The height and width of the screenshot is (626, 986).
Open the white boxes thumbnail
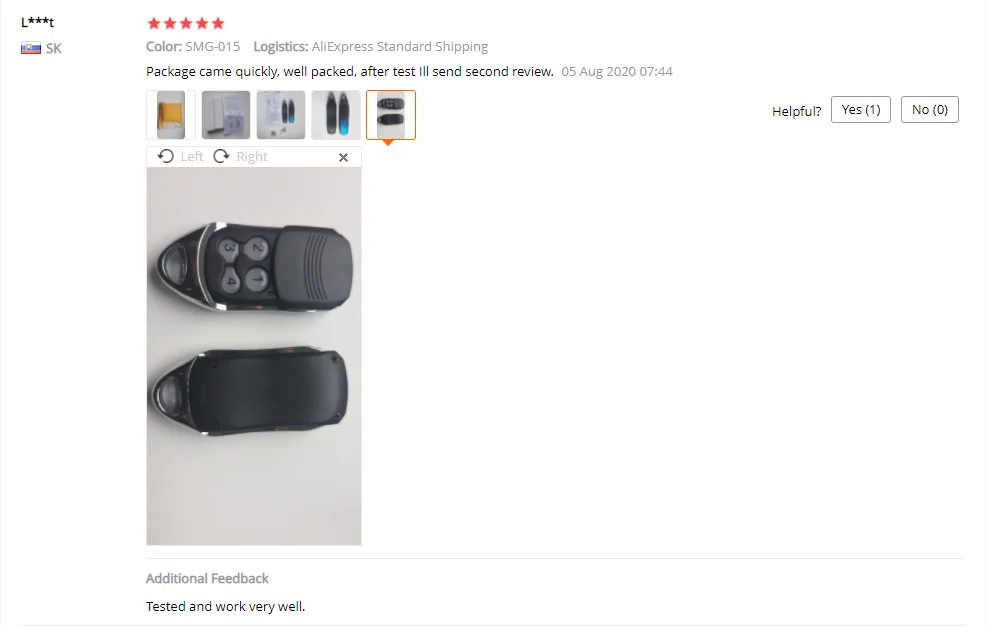point(226,114)
